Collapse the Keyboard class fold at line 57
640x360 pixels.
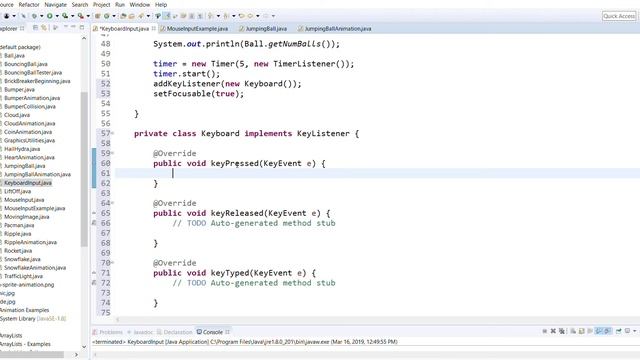(x=113, y=133)
